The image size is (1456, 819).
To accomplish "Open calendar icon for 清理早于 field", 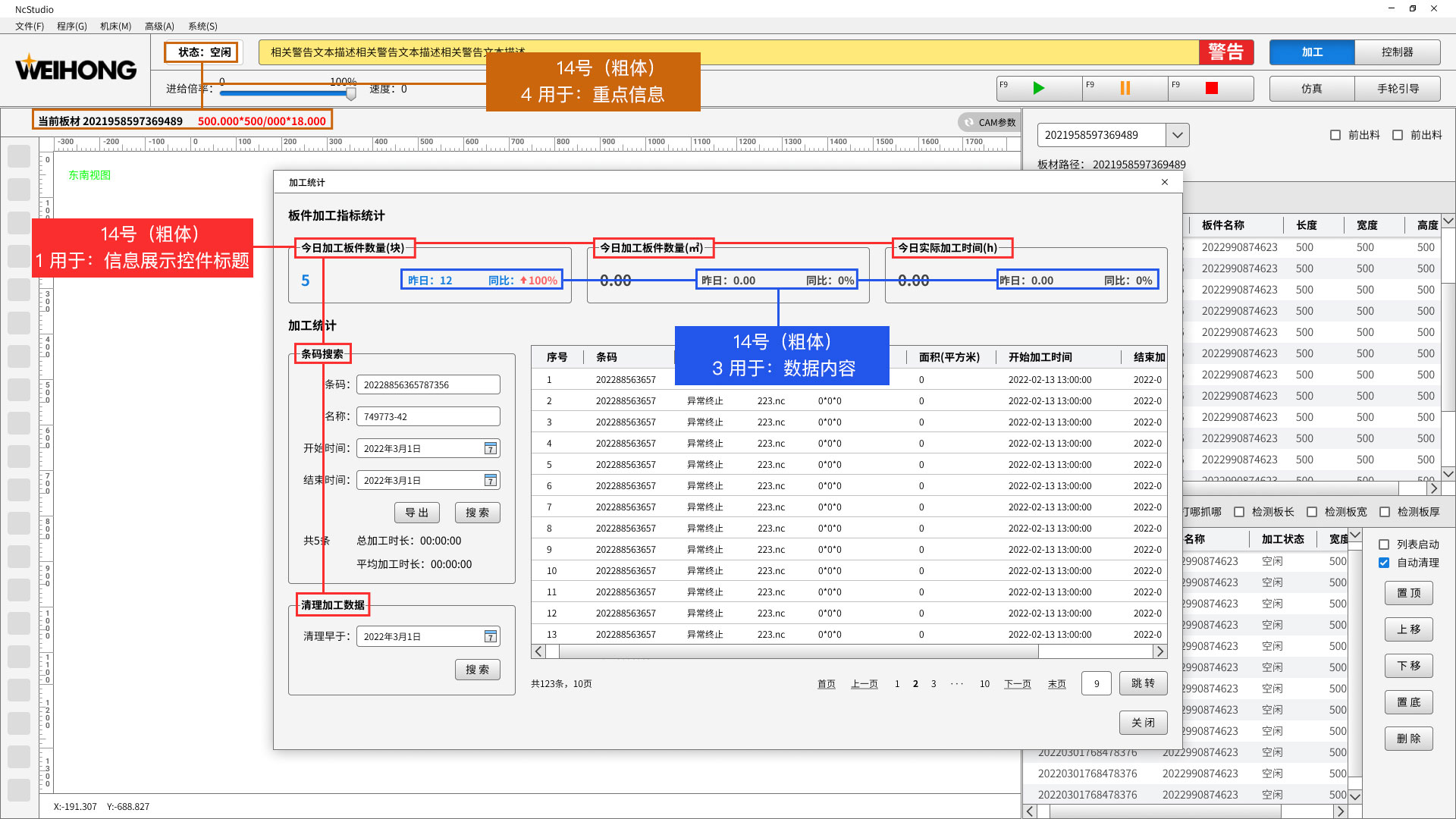I will pyautogui.click(x=491, y=636).
